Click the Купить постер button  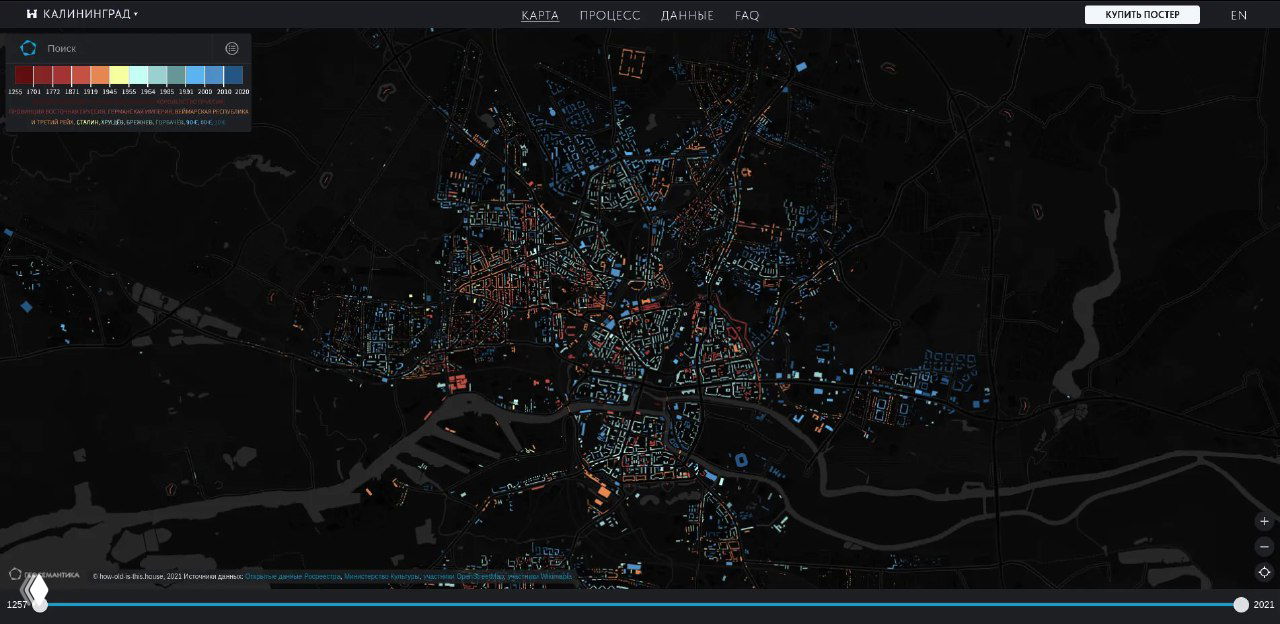click(x=1141, y=15)
